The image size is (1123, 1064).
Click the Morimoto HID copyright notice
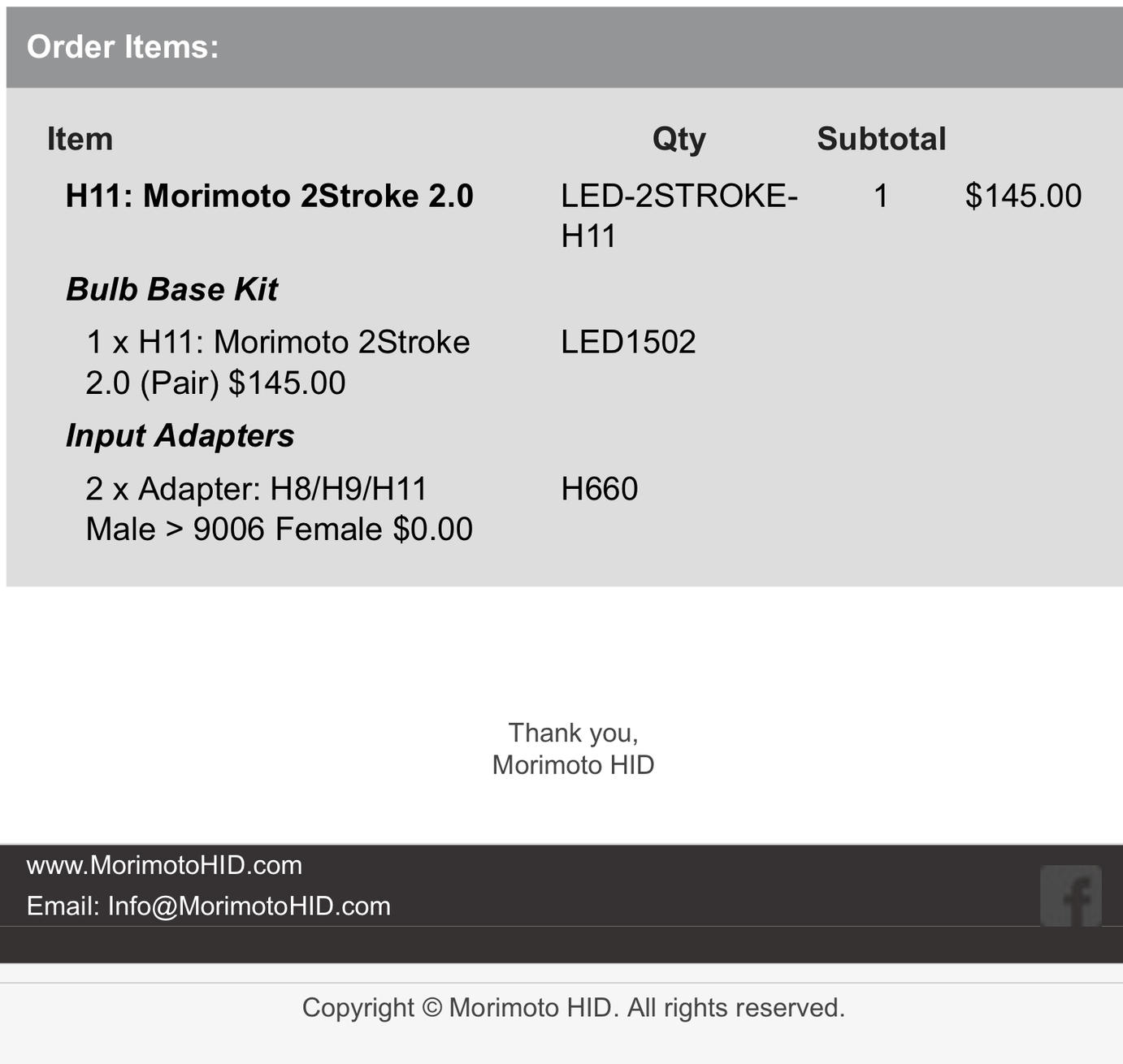[x=574, y=1007]
